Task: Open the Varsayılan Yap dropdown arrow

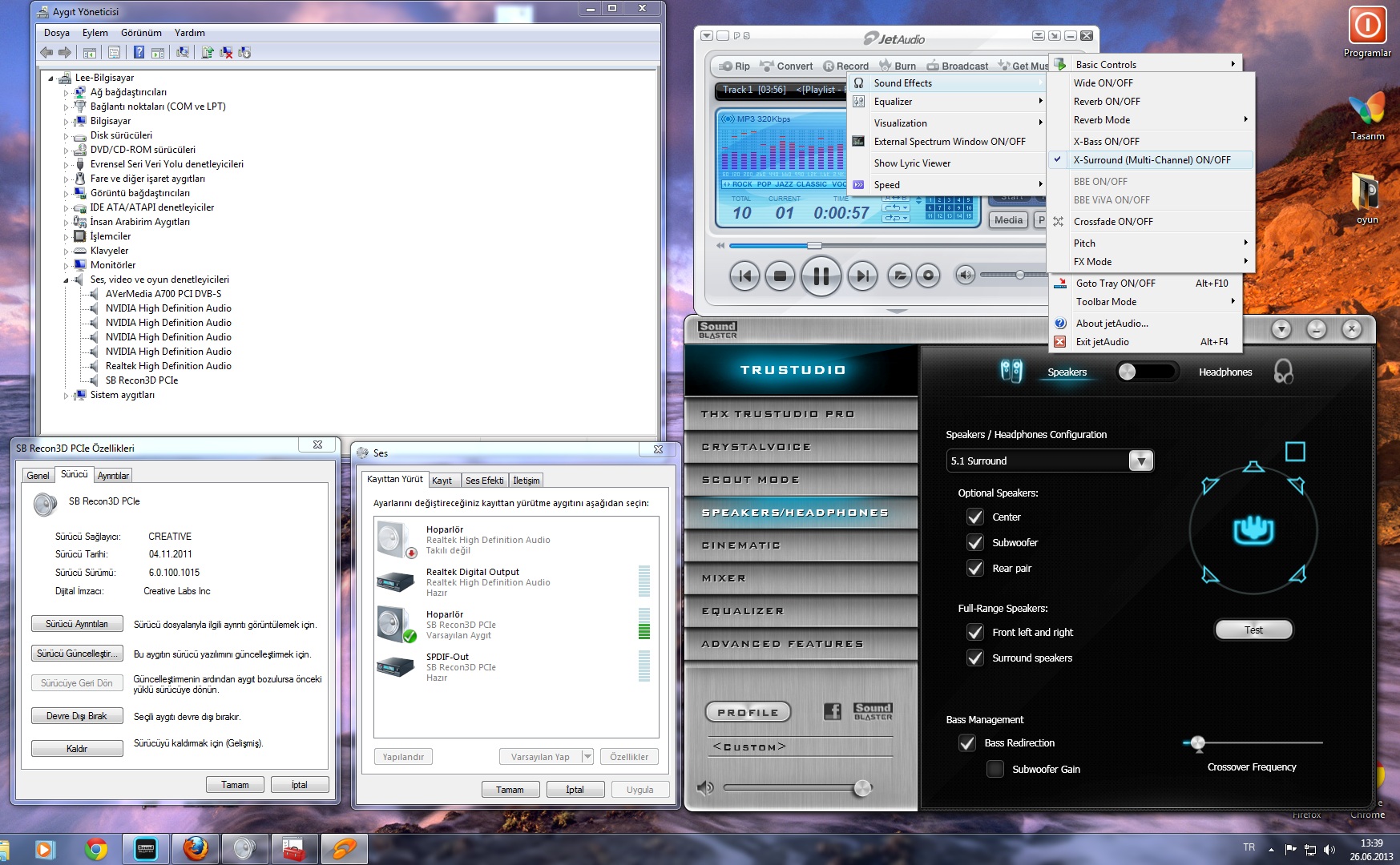Action: [587, 757]
